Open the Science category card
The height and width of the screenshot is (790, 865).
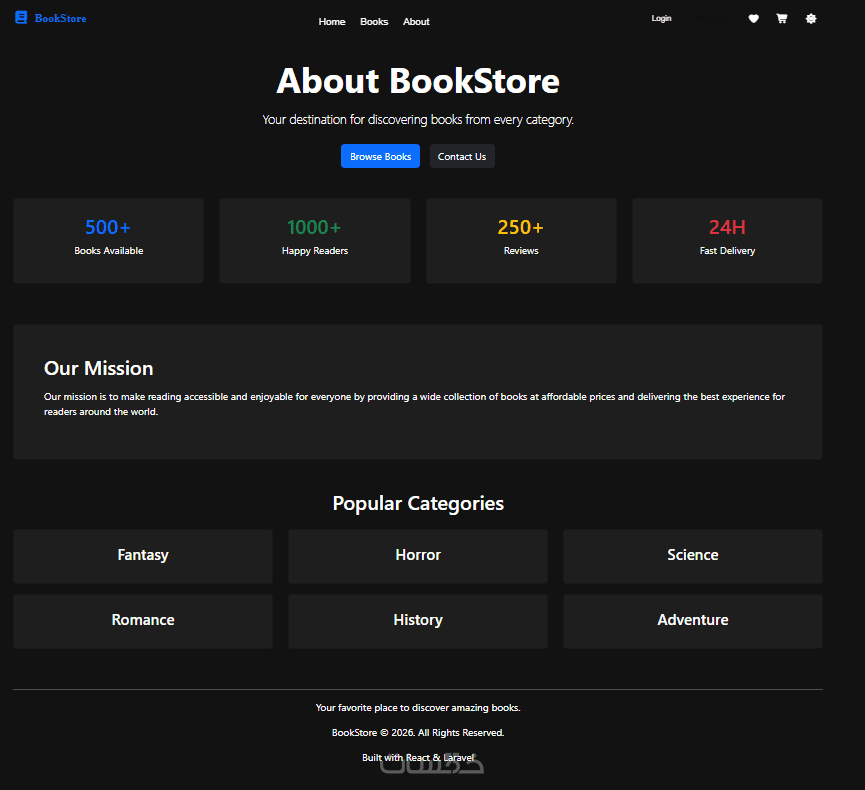click(x=693, y=556)
